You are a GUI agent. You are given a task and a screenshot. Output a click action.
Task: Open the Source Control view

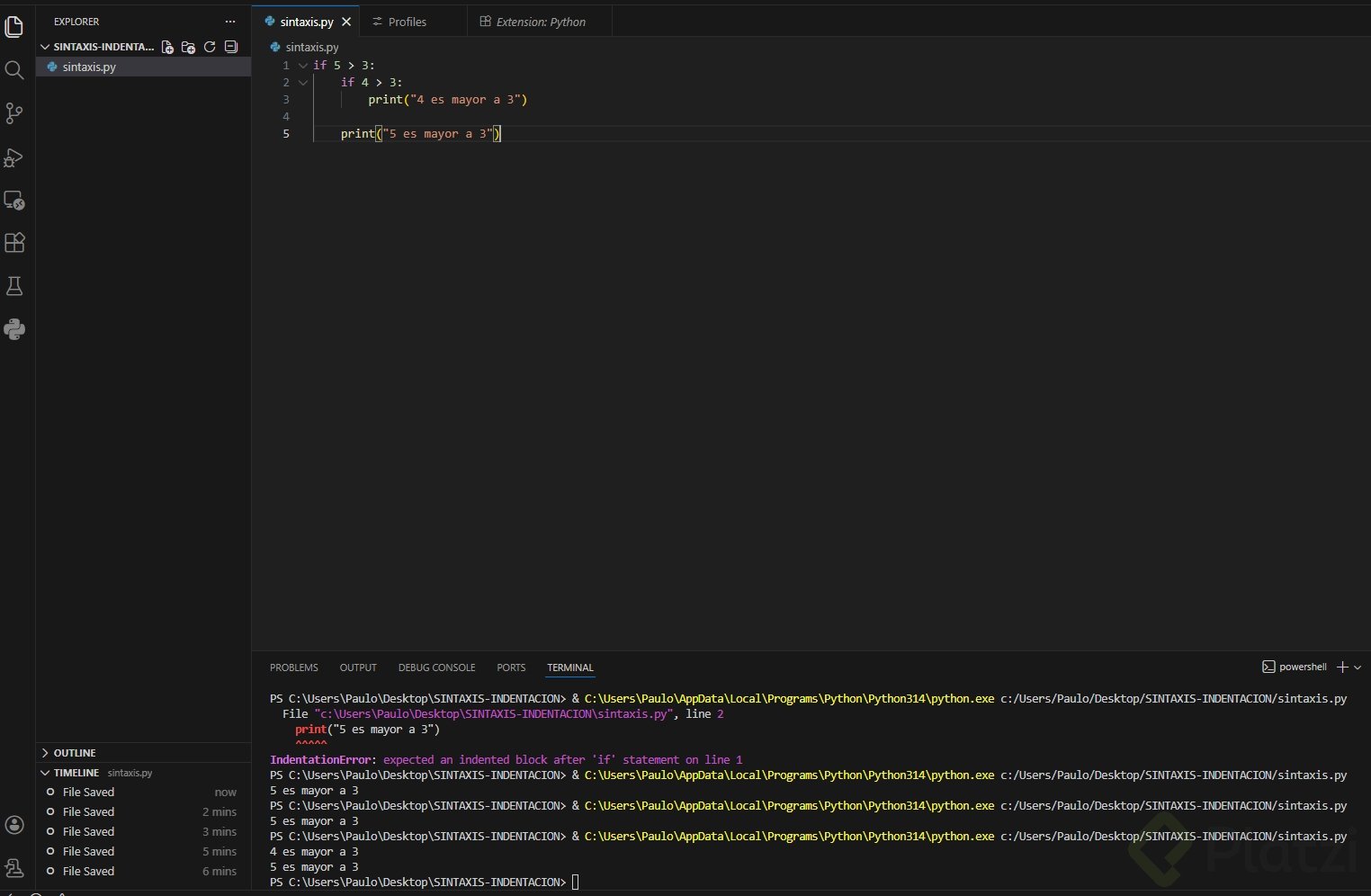14,113
